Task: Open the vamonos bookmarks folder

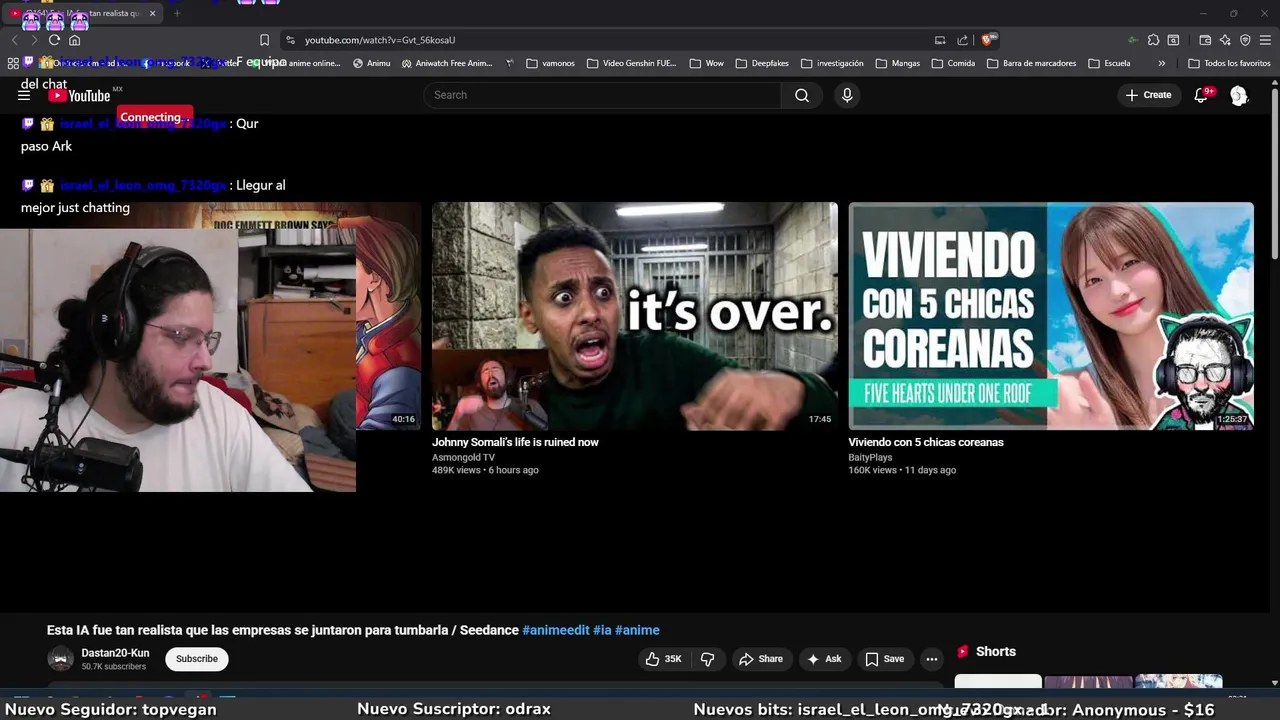Action: (x=550, y=63)
